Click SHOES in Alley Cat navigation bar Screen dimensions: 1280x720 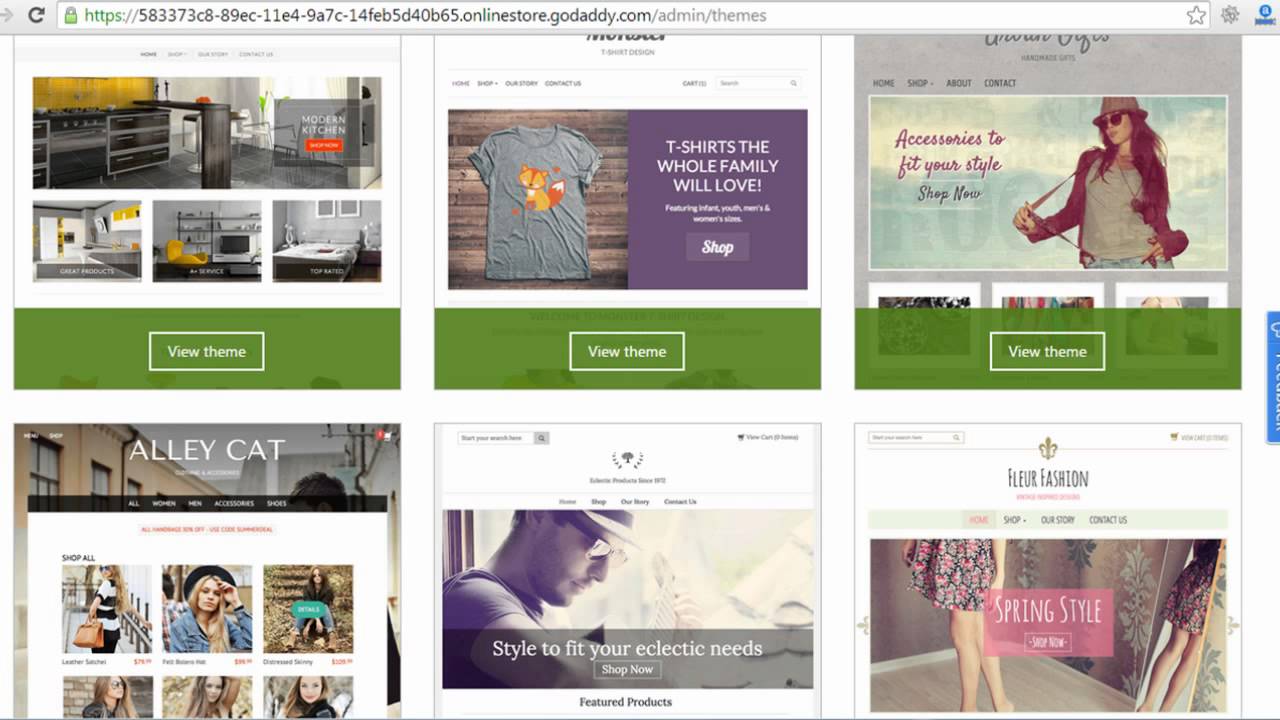277,503
